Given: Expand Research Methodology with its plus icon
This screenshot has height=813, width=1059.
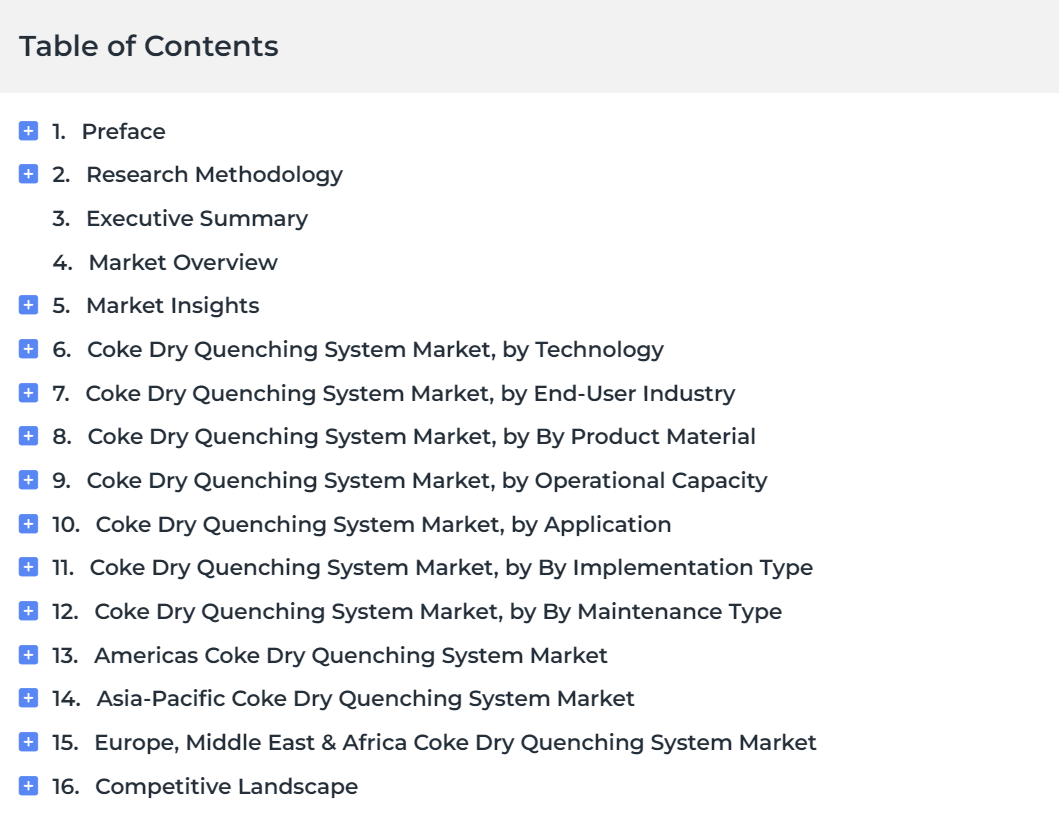Looking at the screenshot, I should (28, 174).
